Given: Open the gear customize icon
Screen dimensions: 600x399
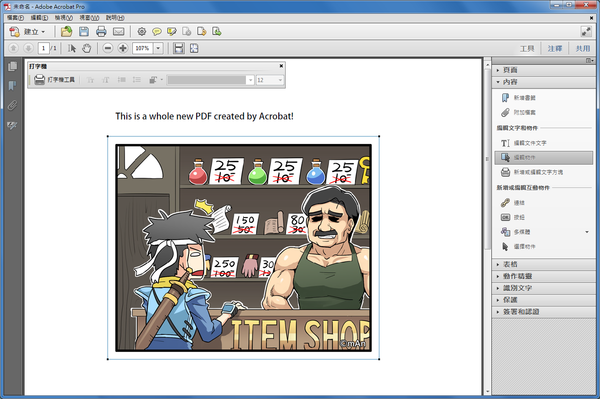Looking at the screenshot, I should 142,31.
